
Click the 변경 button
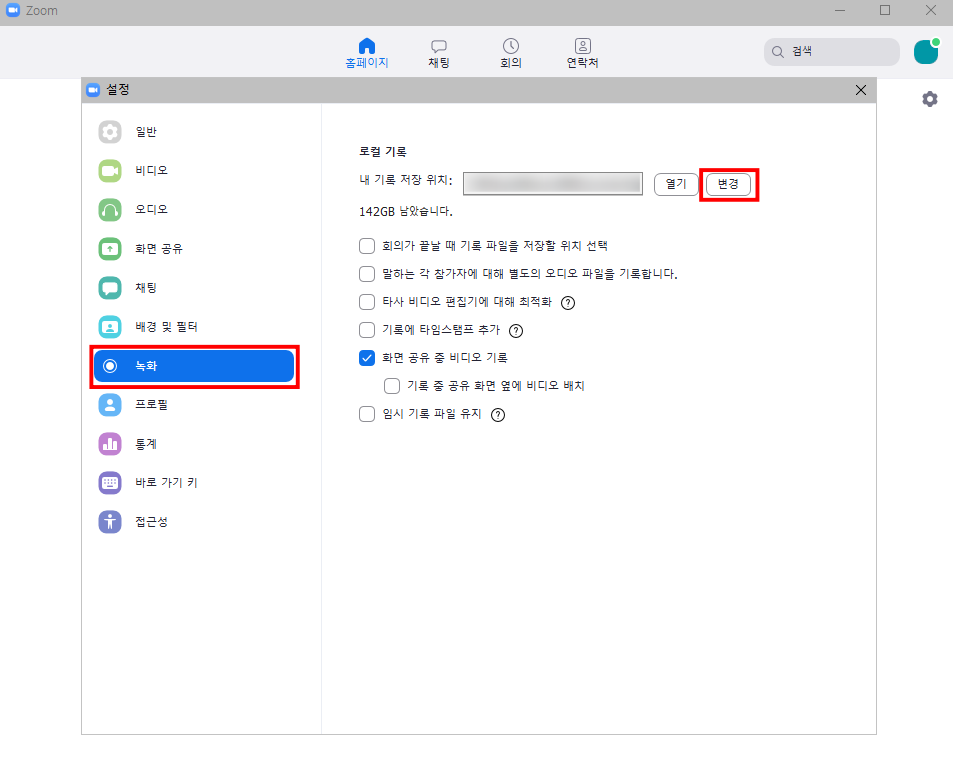click(x=729, y=183)
